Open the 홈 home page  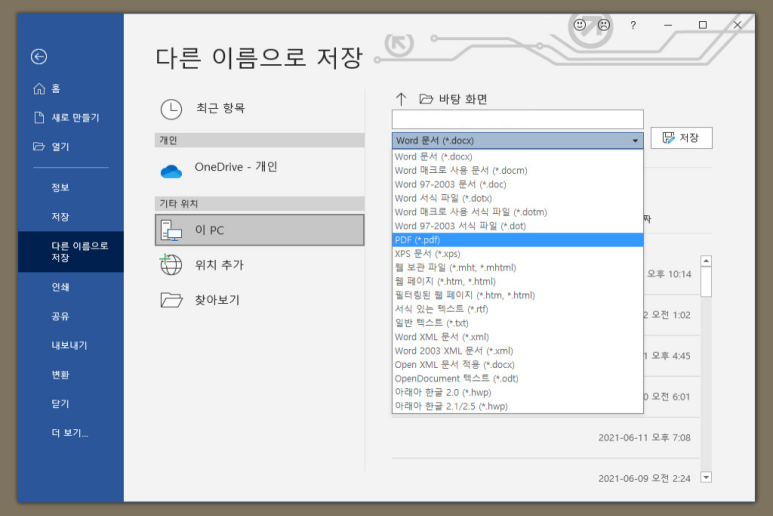(x=46, y=89)
